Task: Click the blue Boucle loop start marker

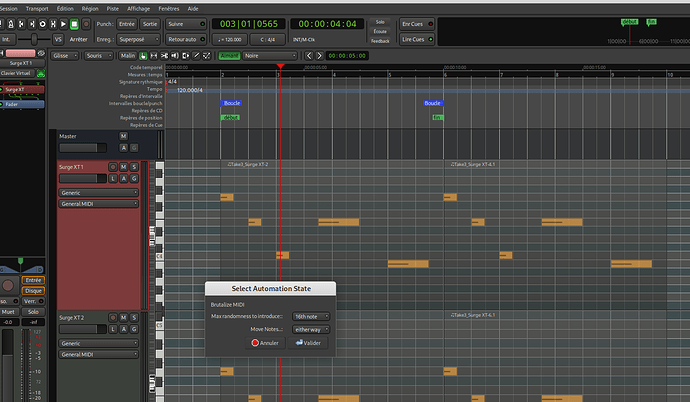Action: point(231,103)
